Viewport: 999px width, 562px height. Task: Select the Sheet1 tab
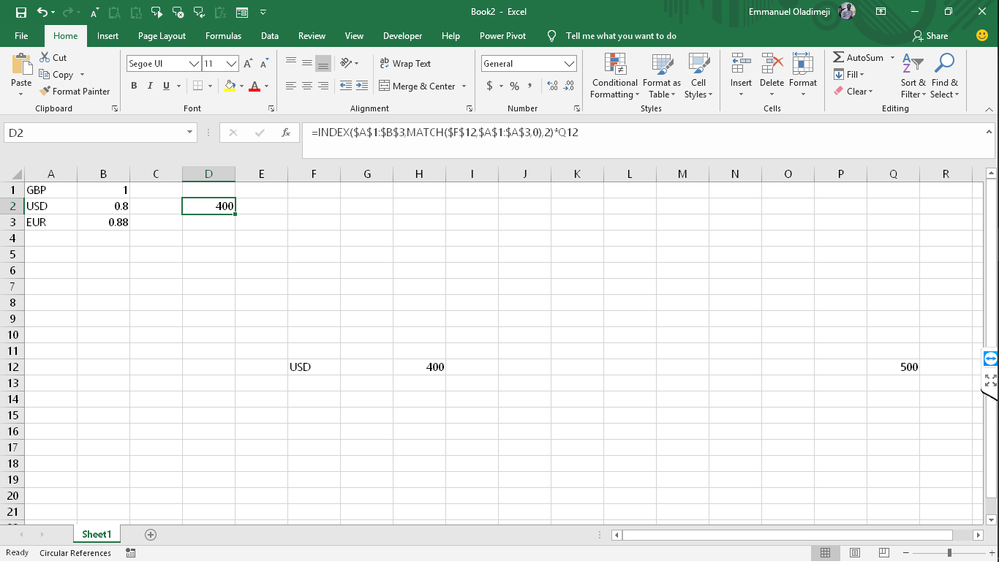(96, 534)
